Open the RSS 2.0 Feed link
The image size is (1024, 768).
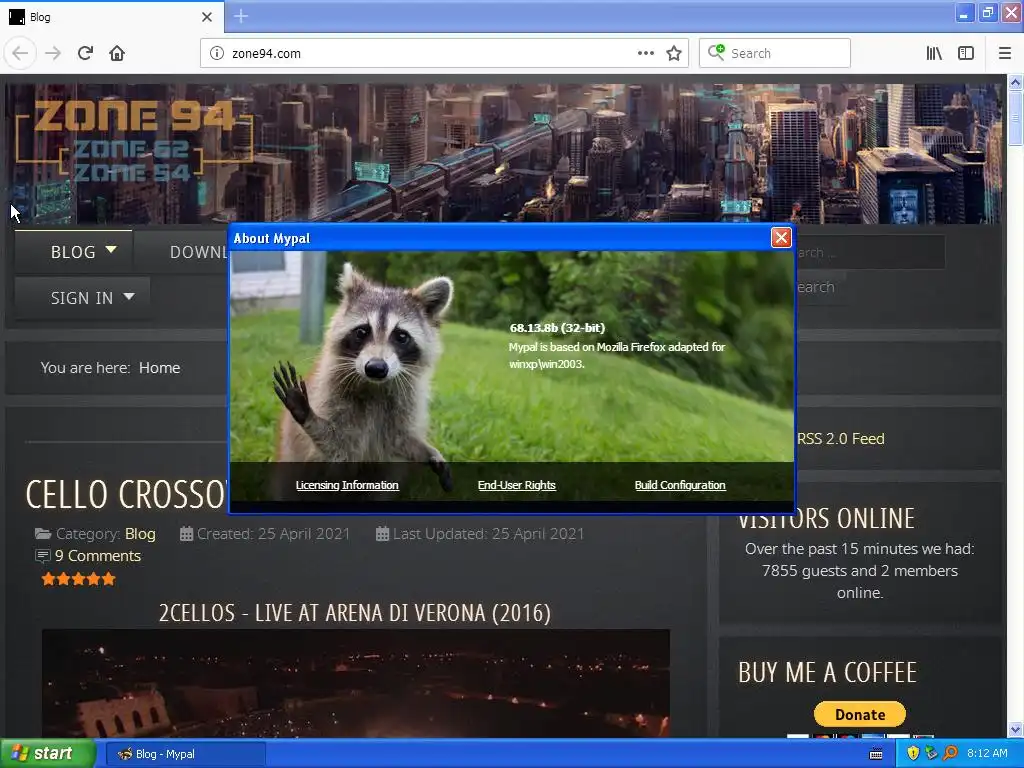(840, 439)
